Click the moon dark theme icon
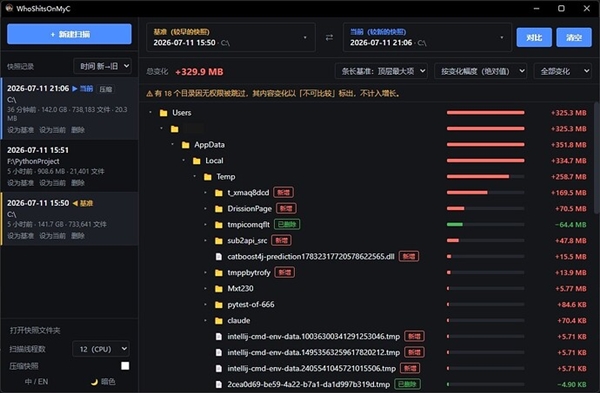The image size is (600, 393). pos(94,382)
